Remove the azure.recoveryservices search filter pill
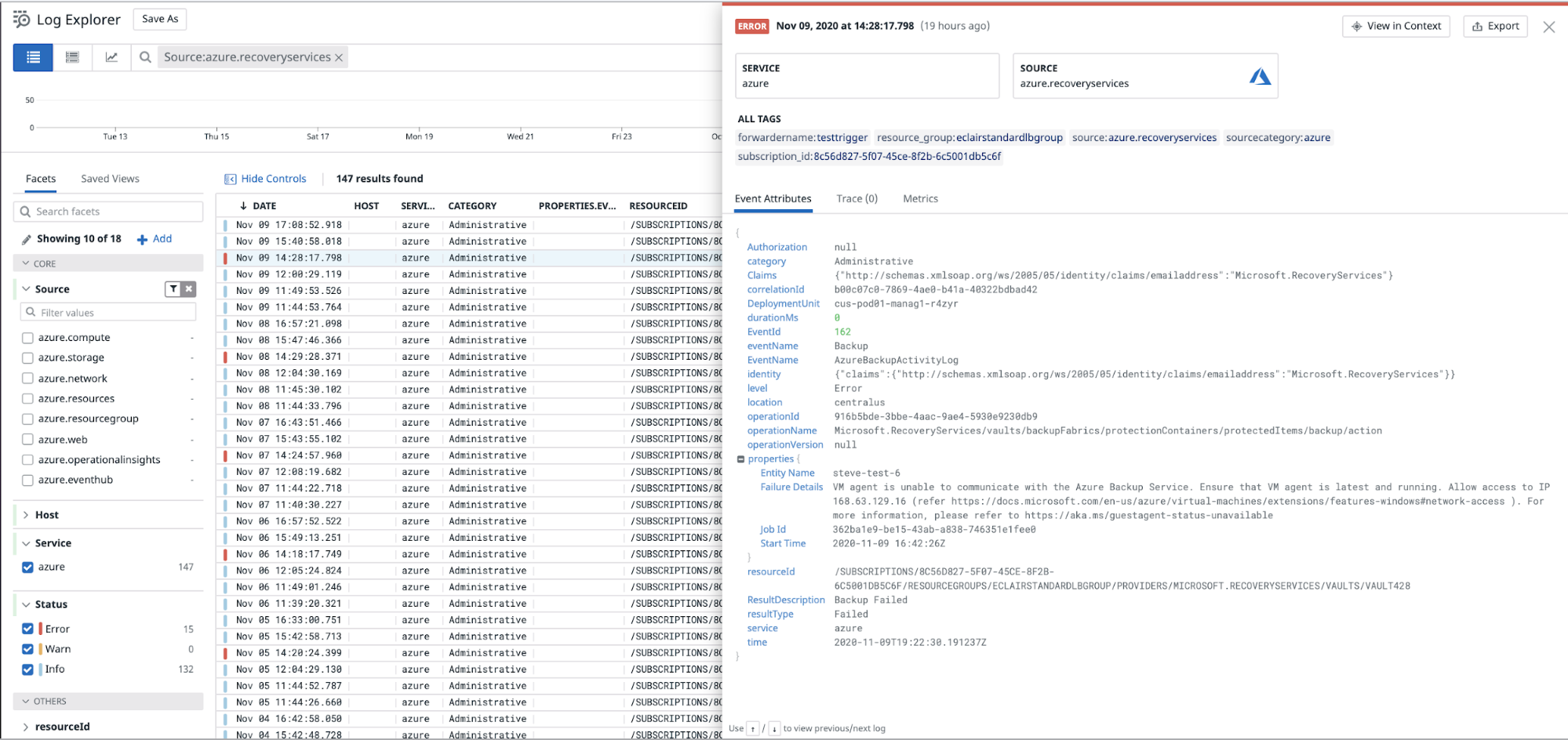This screenshot has width=1568, height=740. 339,56
